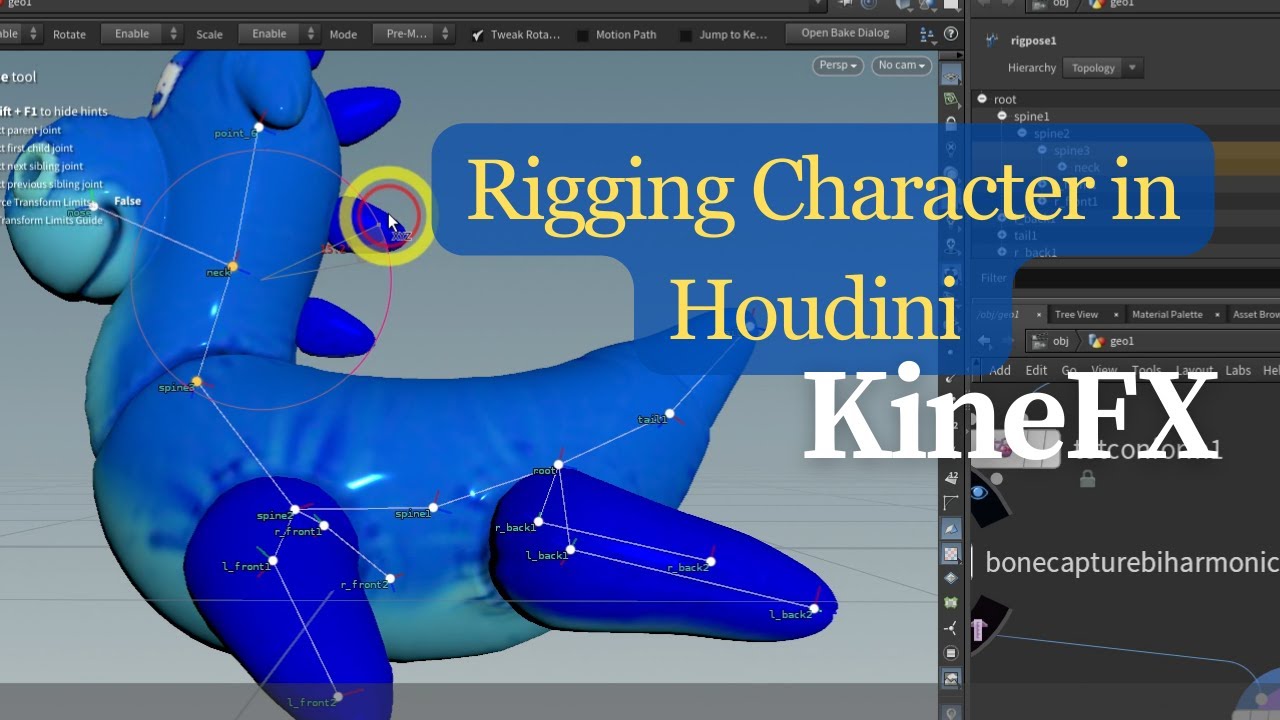Open viewport help question mark icon
This screenshot has width=1280, height=720.
951,34
